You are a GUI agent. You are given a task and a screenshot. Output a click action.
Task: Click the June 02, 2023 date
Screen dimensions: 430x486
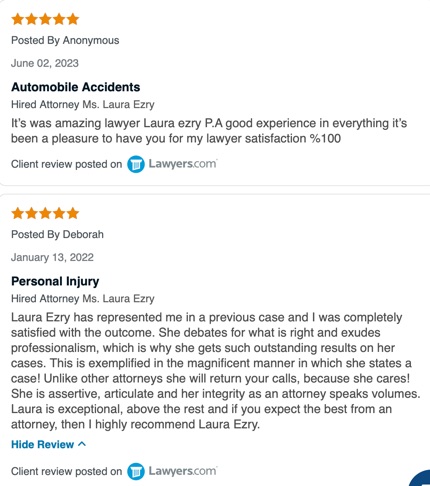point(45,63)
